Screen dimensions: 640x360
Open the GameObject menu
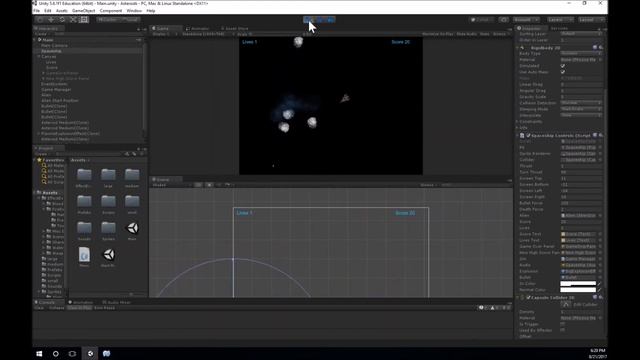83,11
